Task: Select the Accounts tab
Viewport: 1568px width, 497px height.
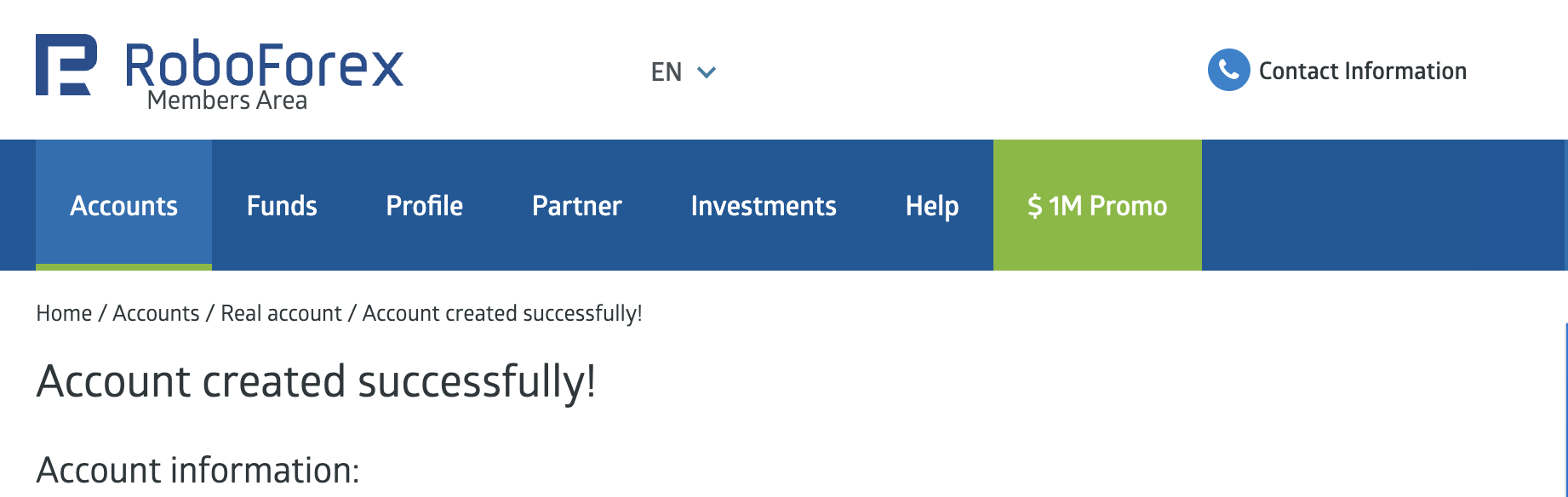Action: pos(123,206)
